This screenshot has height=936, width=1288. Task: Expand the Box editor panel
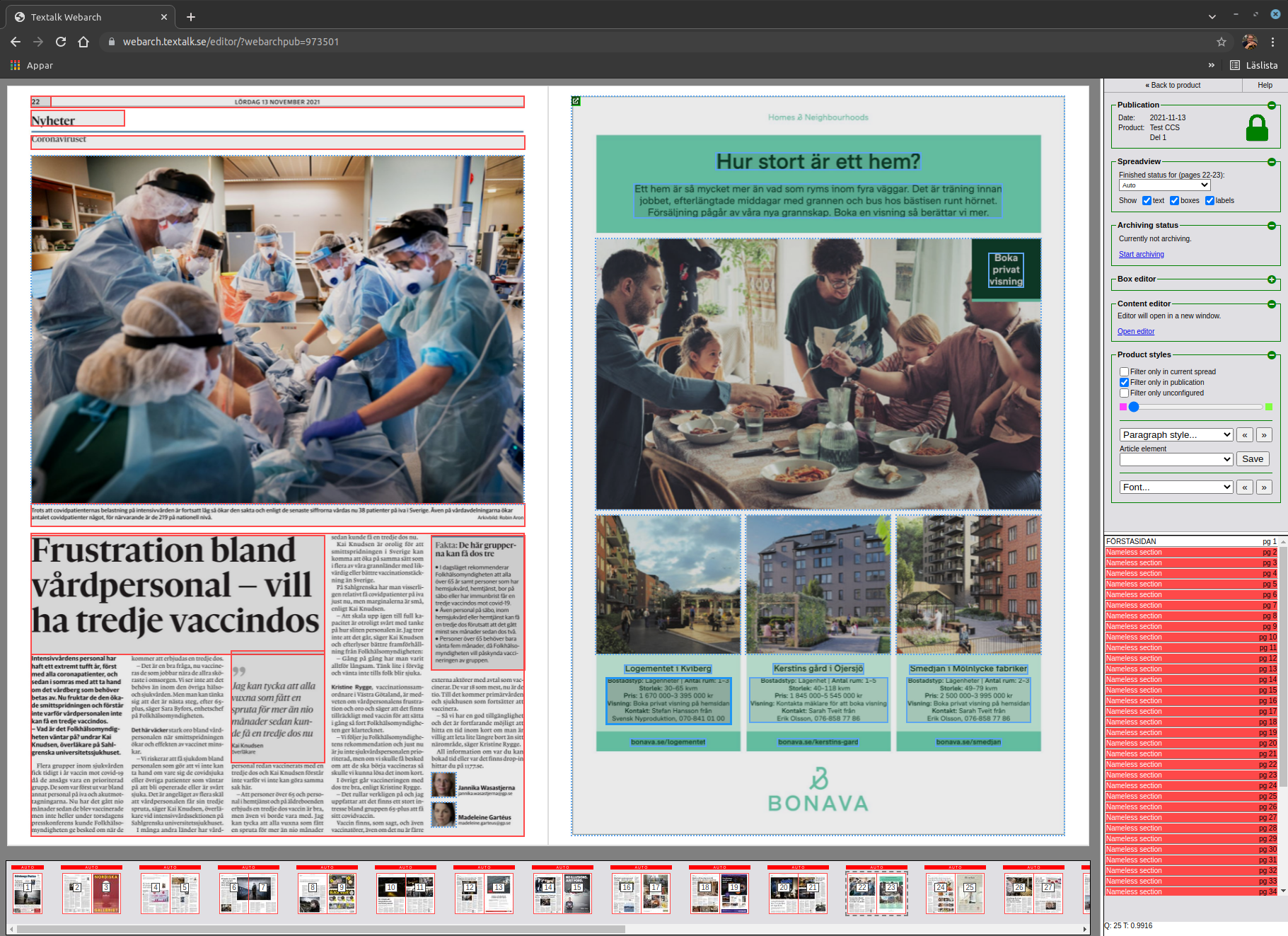[1272, 279]
